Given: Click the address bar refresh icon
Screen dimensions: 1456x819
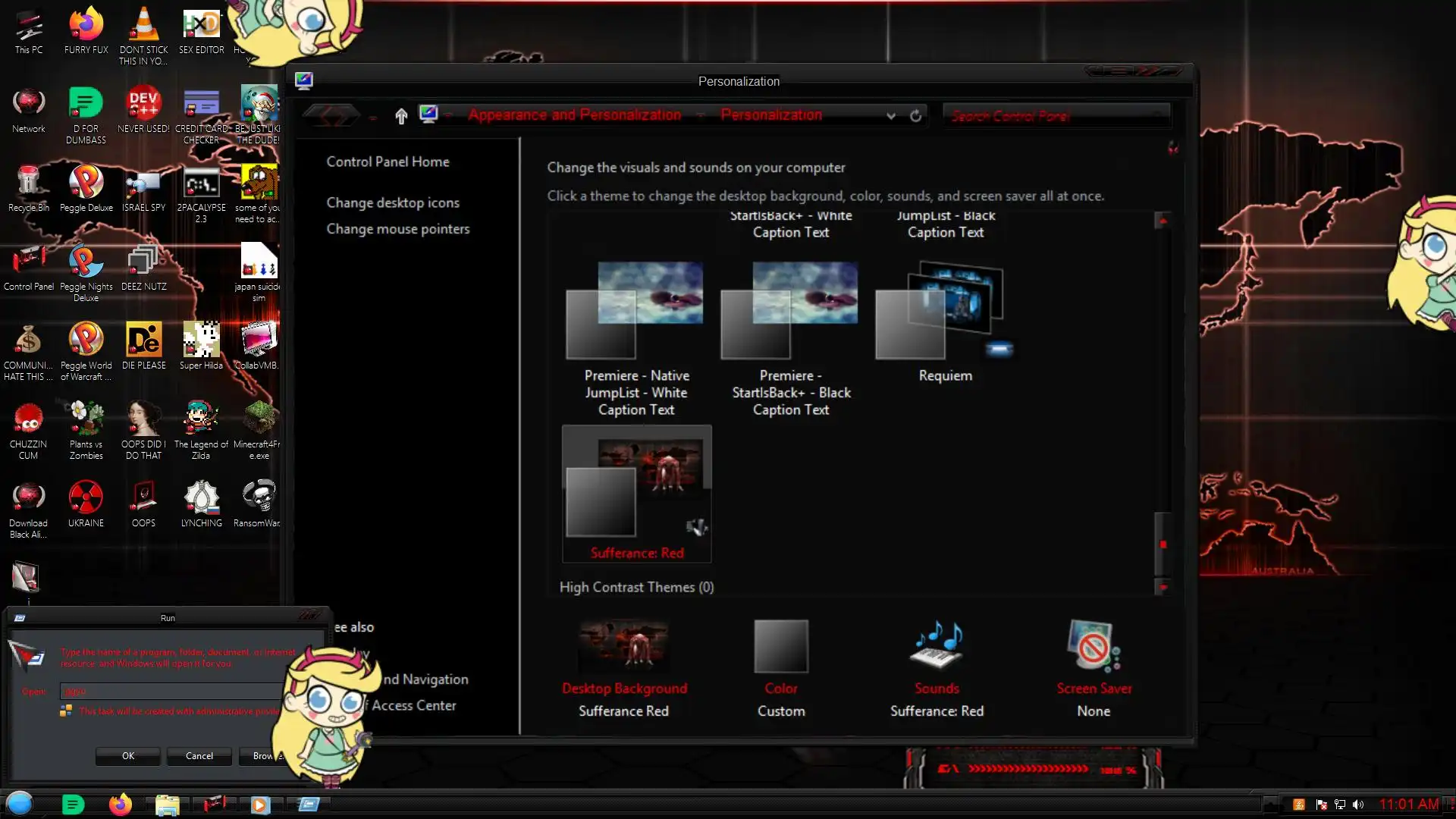Looking at the screenshot, I should [916, 115].
